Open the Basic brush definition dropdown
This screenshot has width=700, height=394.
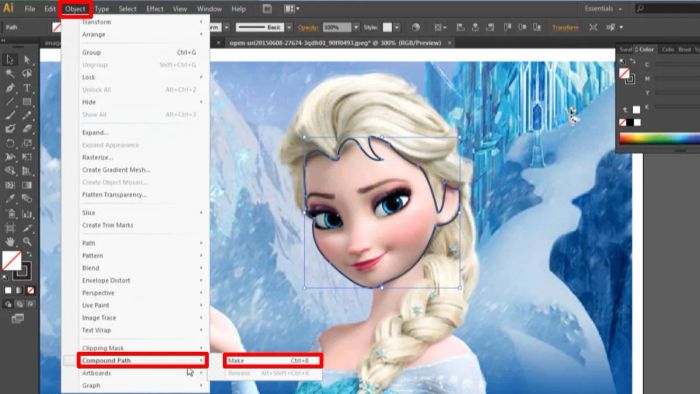tap(289, 27)
